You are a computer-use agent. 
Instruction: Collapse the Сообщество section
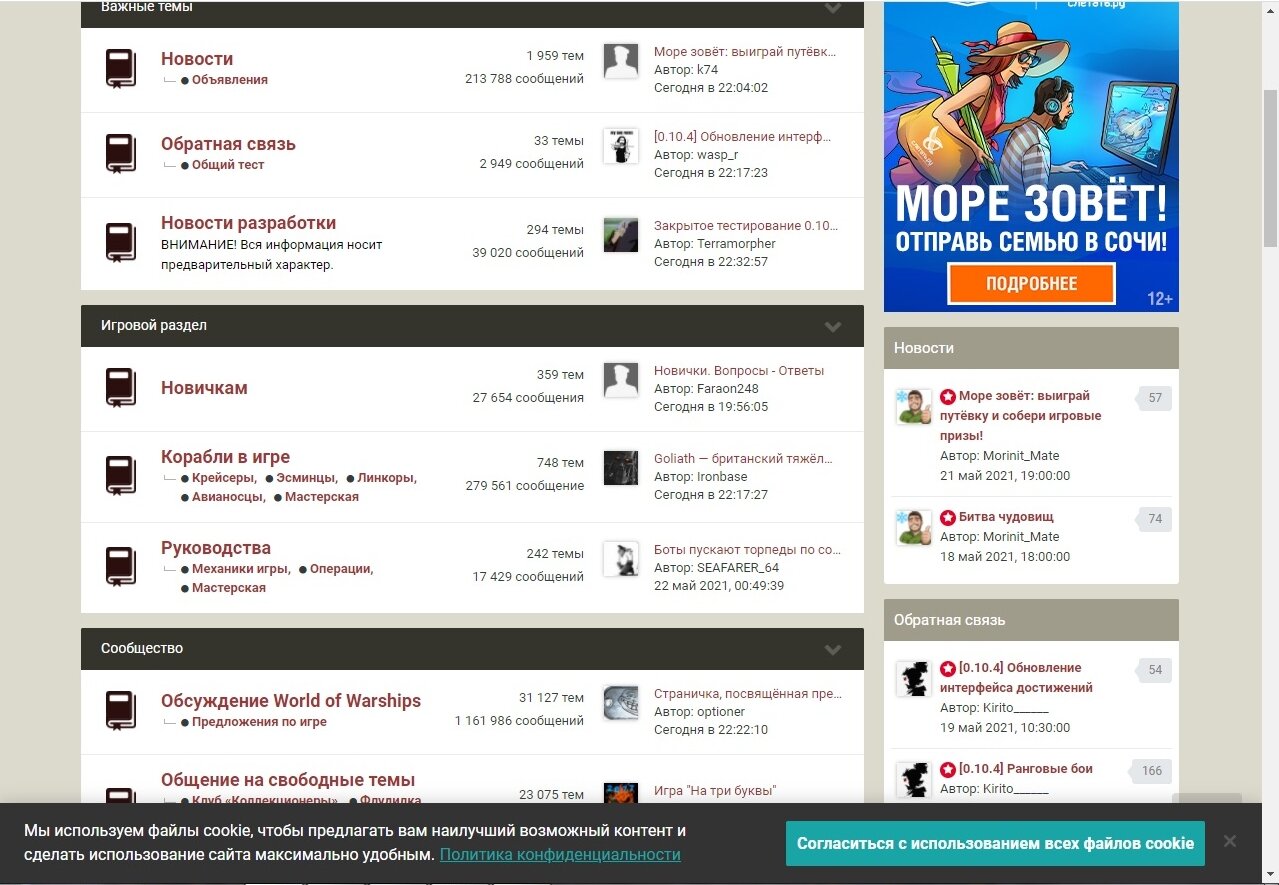[x=832, y=650]
